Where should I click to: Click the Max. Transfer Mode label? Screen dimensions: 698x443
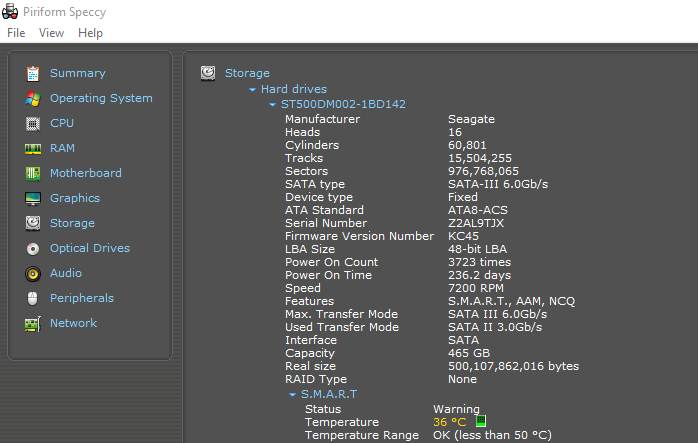pyautogui.click(x=341, y=314)
